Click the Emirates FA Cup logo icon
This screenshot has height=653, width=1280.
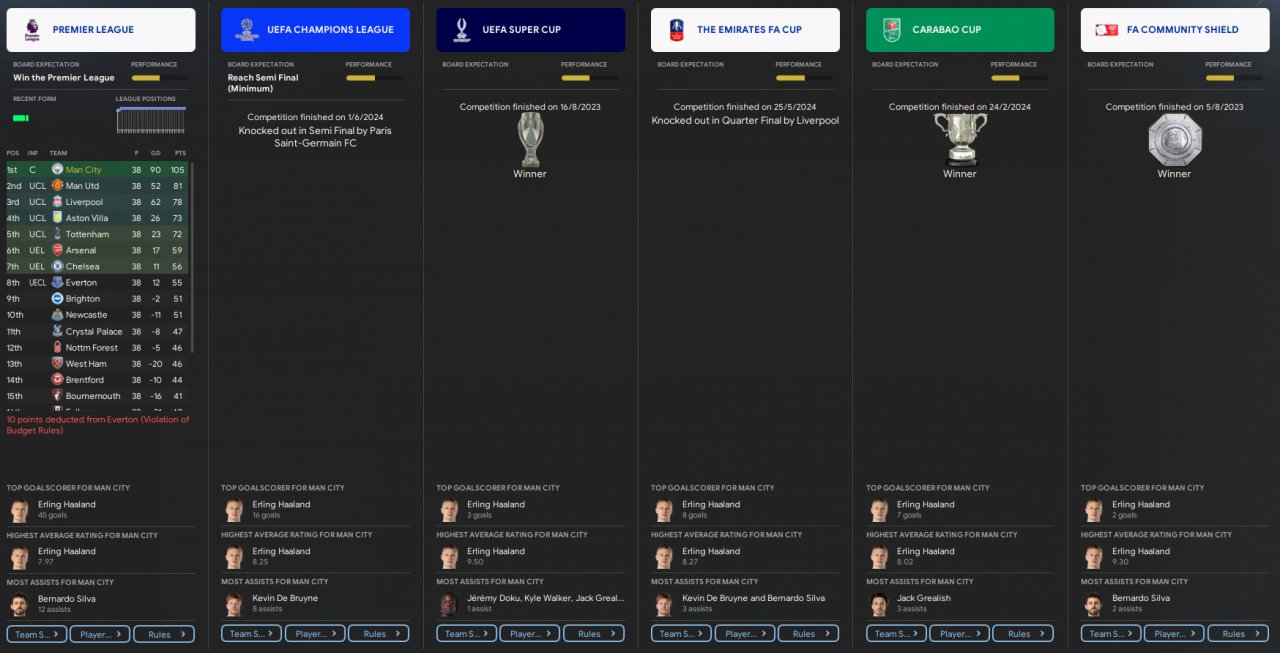[x=676, y=30]
